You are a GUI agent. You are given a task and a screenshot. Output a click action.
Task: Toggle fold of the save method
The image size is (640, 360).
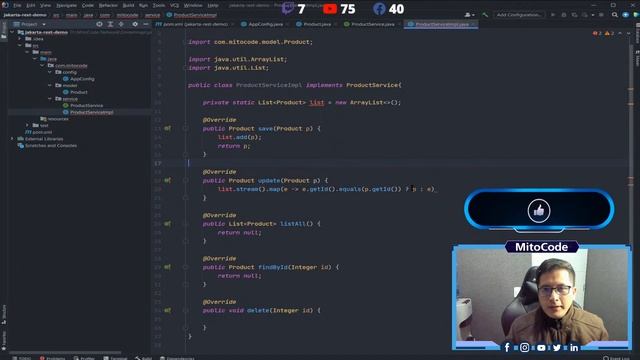point(185,128)
